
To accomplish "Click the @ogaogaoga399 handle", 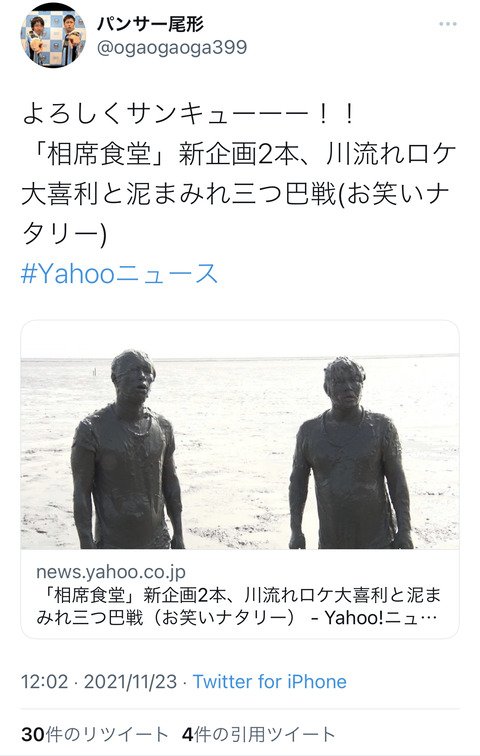I will pyautogui.click(x=172, y=47).
